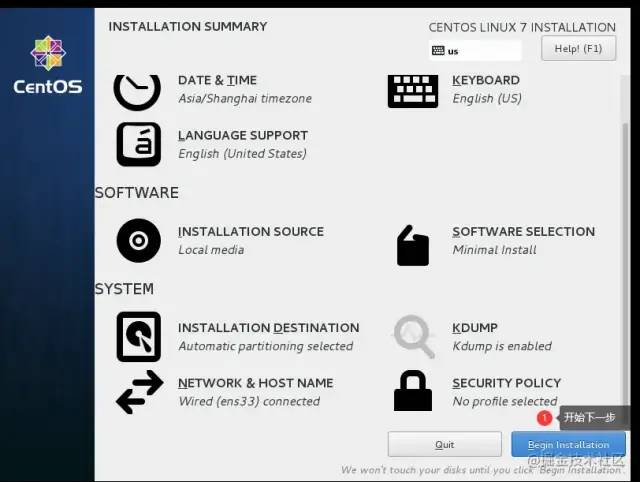
Task: Open Help with Help! (F1) button
Action: (578, 49)
